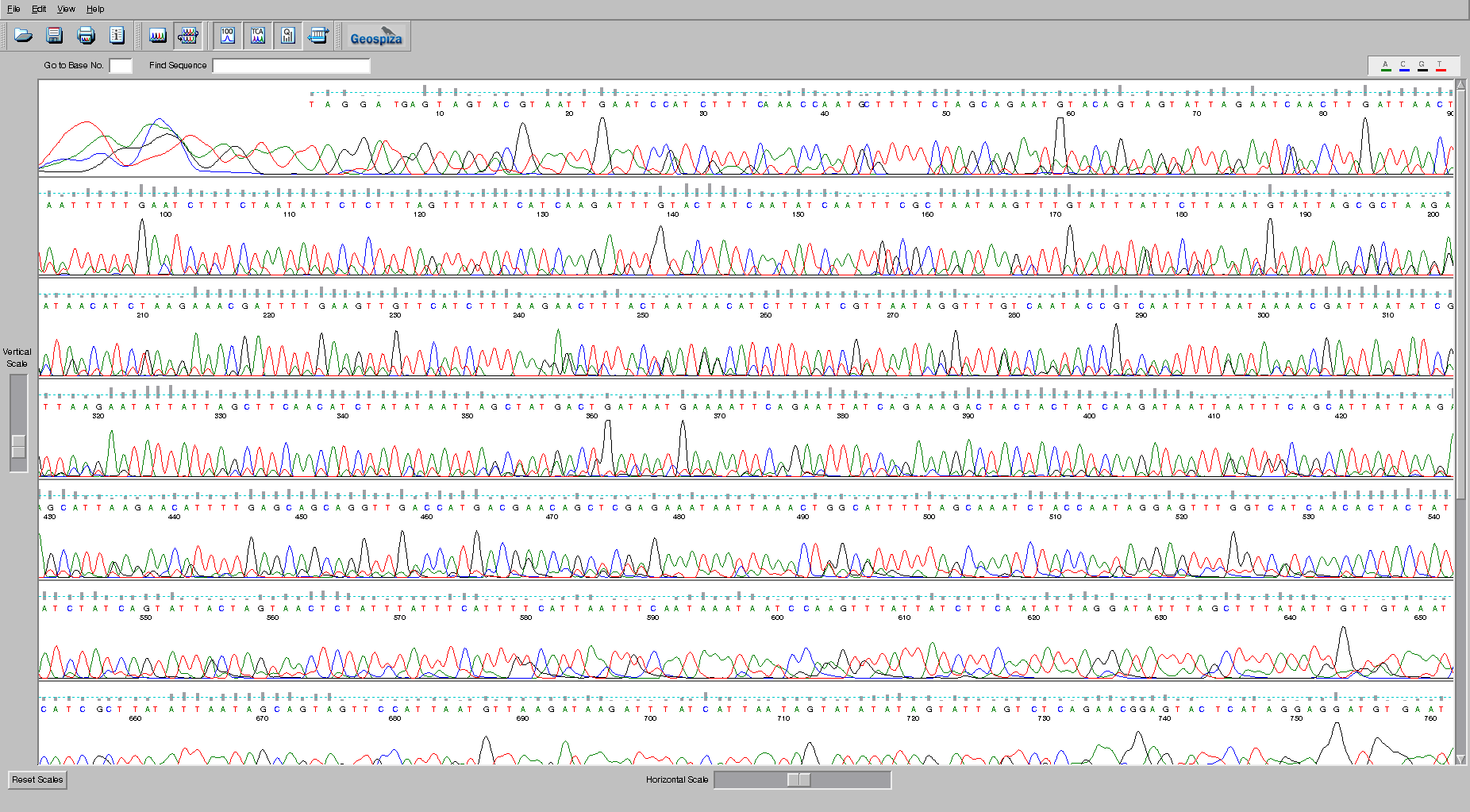Focus the Find Sequence text box
Screen dimensions: 1470x812
[x=291, y=66]
